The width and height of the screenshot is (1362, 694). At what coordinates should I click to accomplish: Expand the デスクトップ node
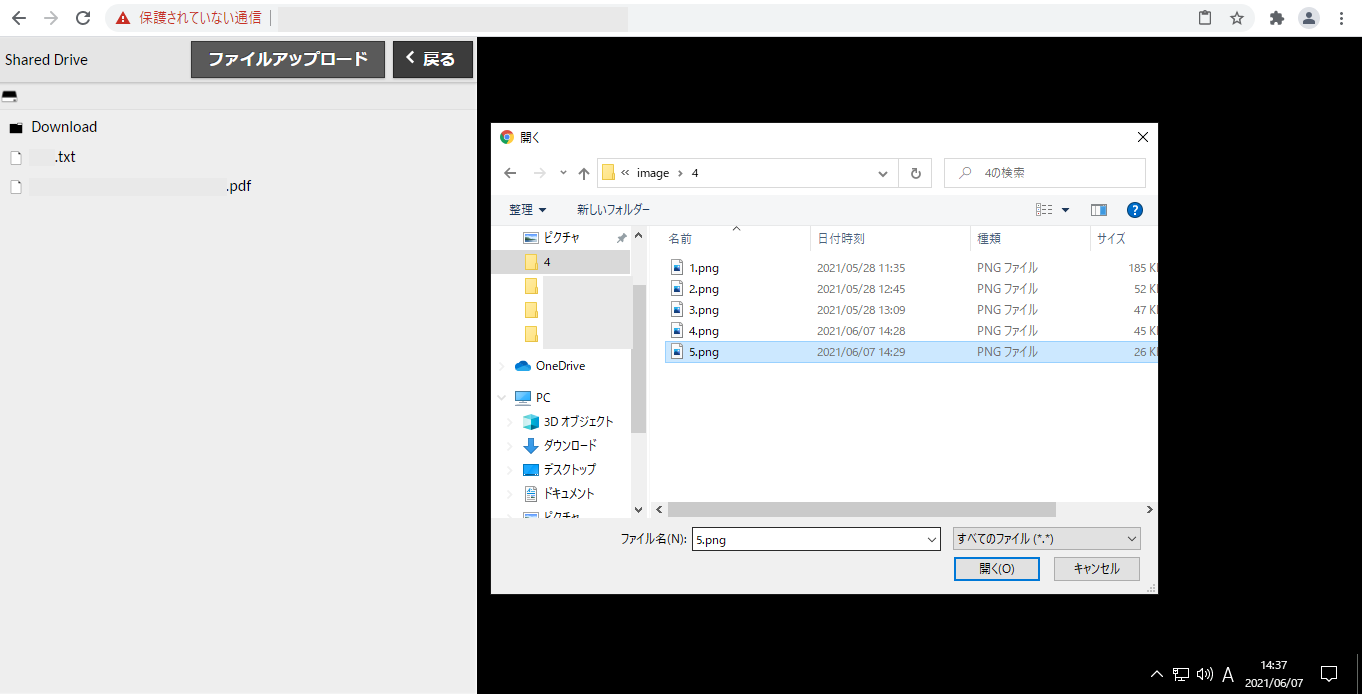coord(510,470)
